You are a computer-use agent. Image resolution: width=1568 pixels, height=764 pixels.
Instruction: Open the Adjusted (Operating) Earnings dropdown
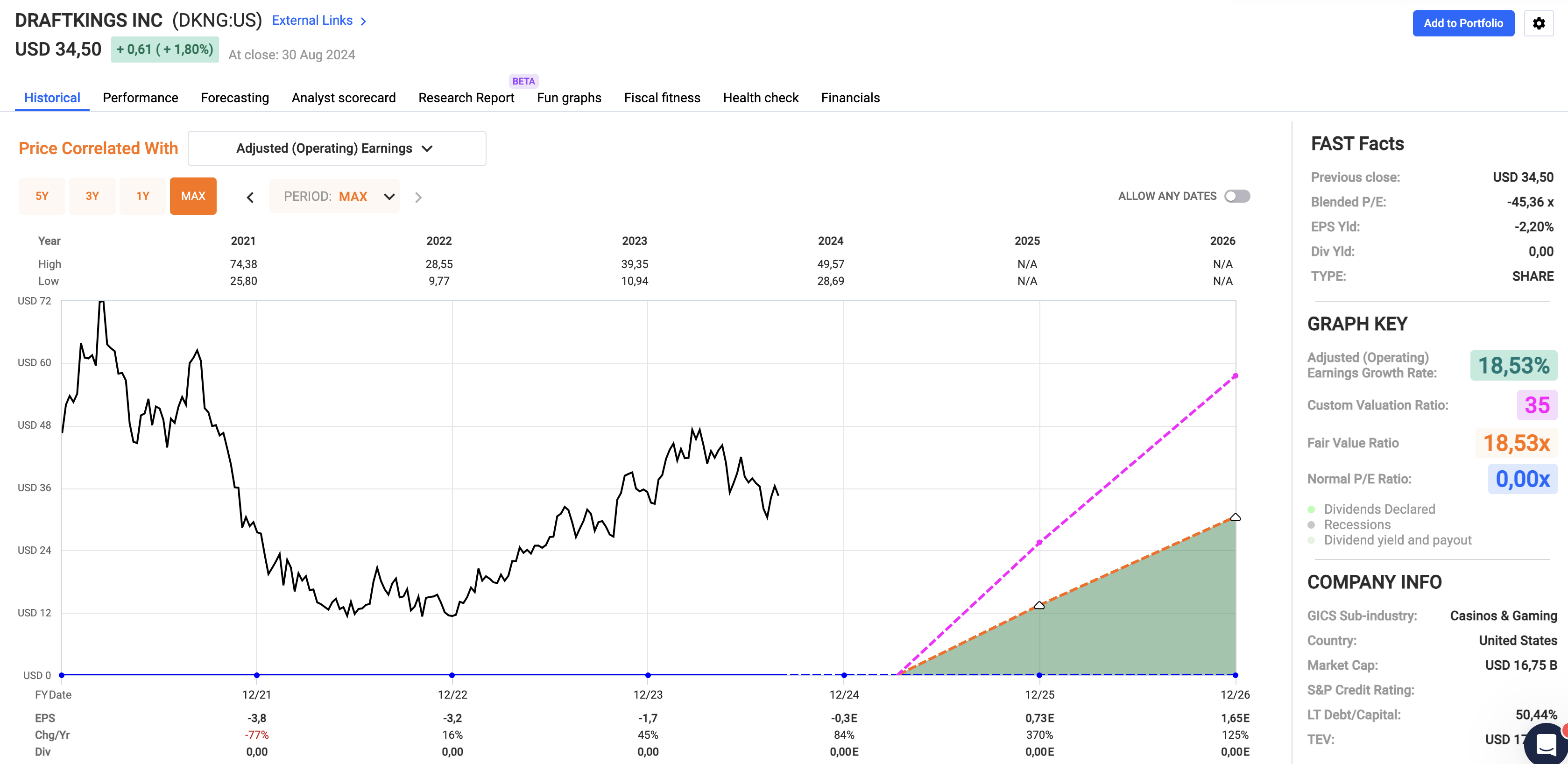click(x=337, y=148)
